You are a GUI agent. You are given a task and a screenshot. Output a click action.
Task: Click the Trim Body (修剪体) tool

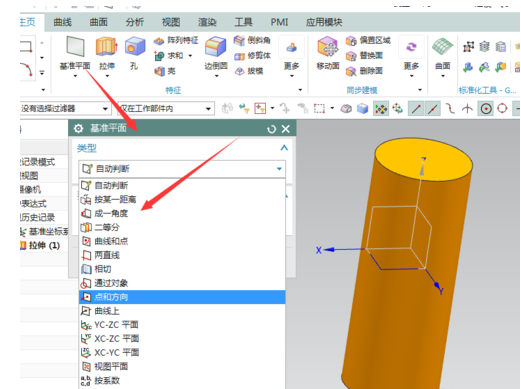tap(252, 56)
